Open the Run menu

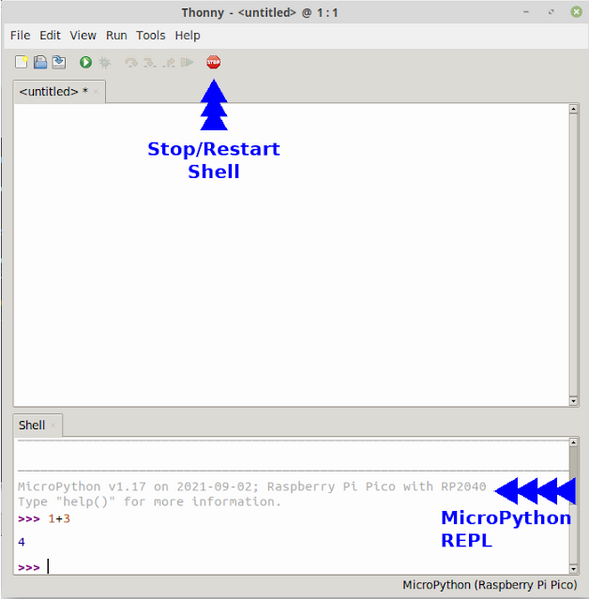click(116, 36)
